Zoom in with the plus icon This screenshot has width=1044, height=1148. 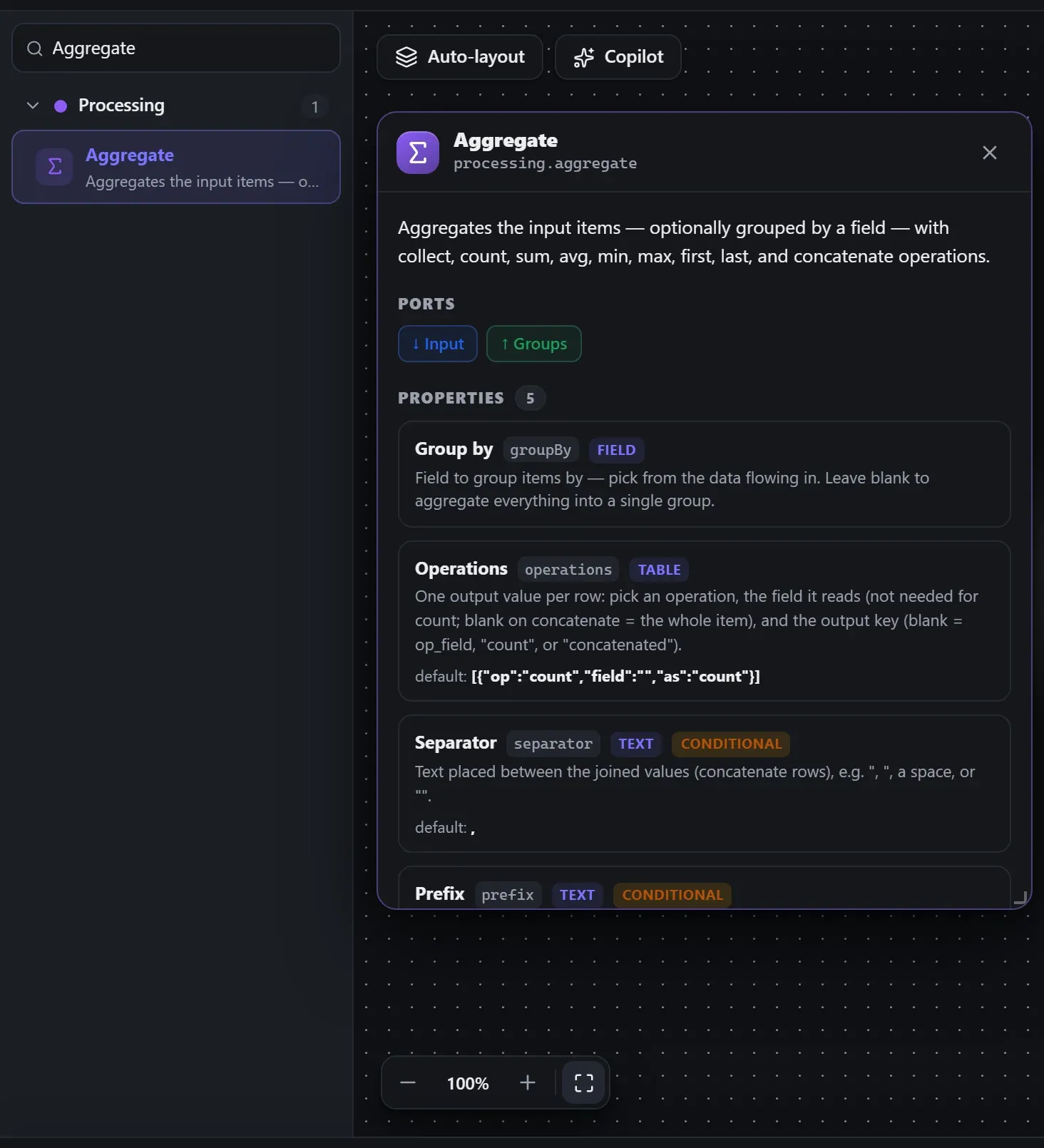(x=528, y=1082)
